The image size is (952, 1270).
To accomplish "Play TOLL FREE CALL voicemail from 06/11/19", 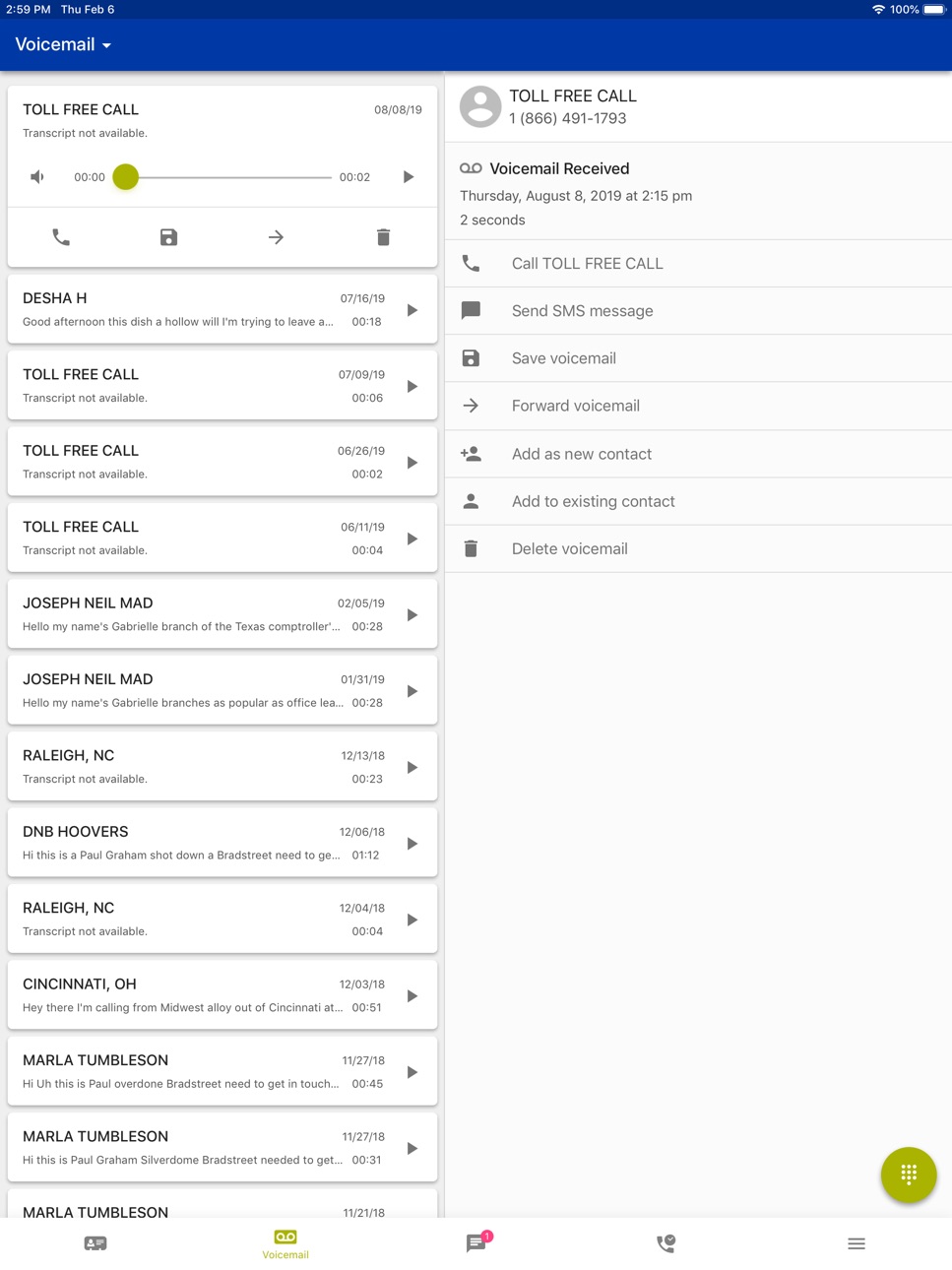I will pyautogui.click(x=413, y=539).
